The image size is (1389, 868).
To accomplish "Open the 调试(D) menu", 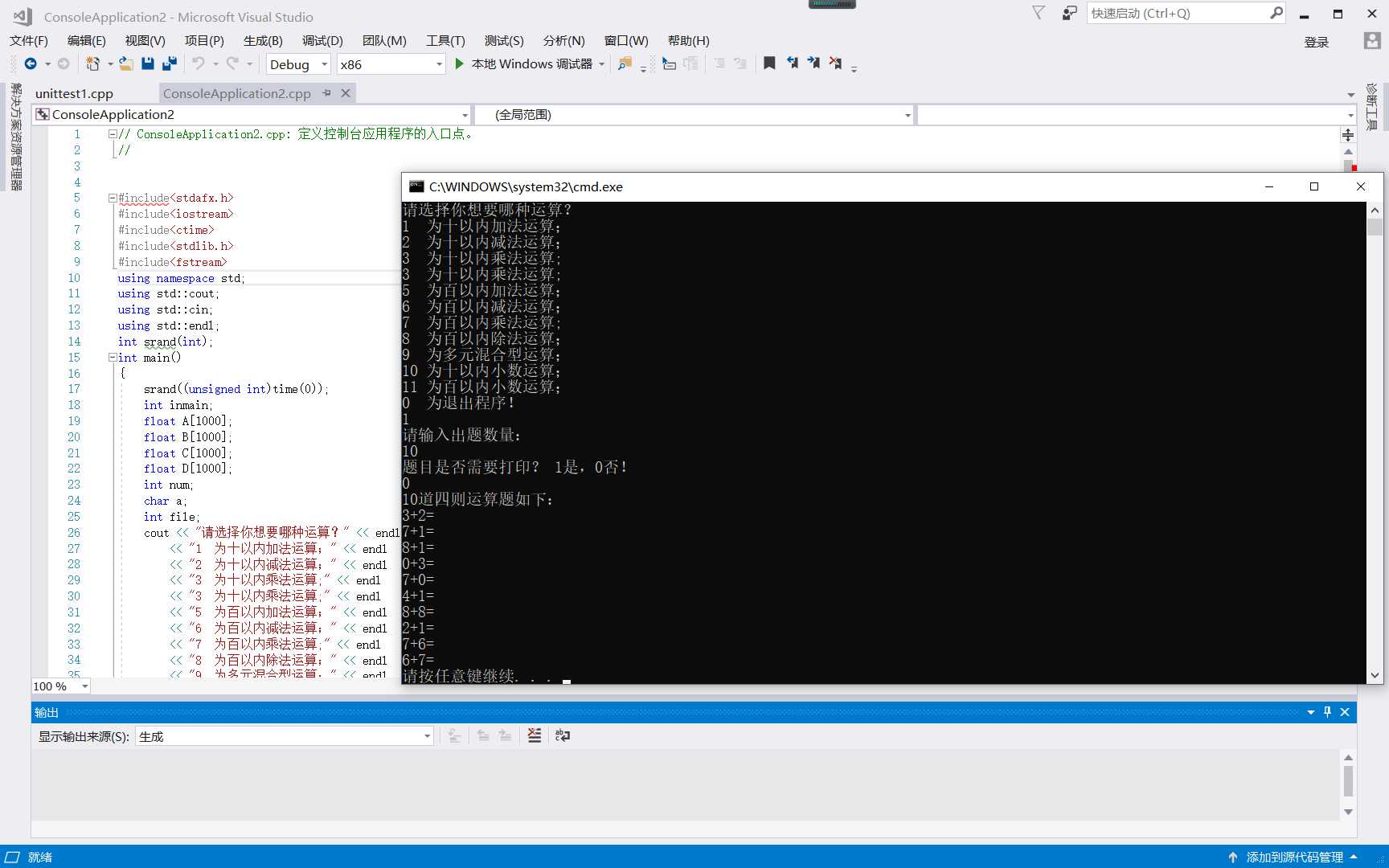I will click(x=322, y=41).
